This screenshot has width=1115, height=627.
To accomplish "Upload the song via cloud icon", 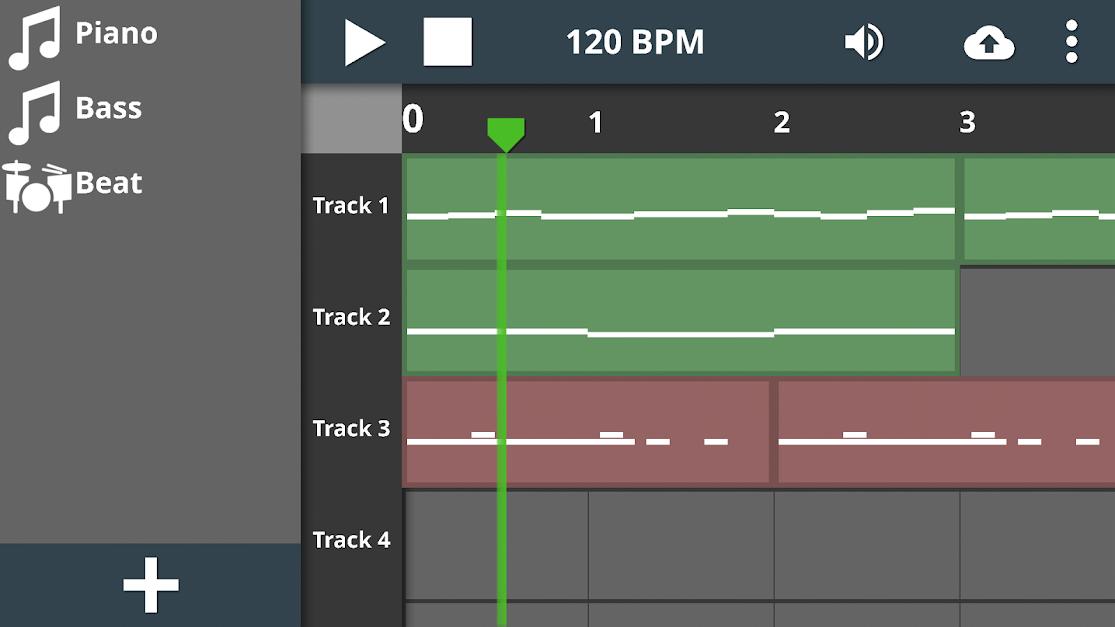I will 989,43.
